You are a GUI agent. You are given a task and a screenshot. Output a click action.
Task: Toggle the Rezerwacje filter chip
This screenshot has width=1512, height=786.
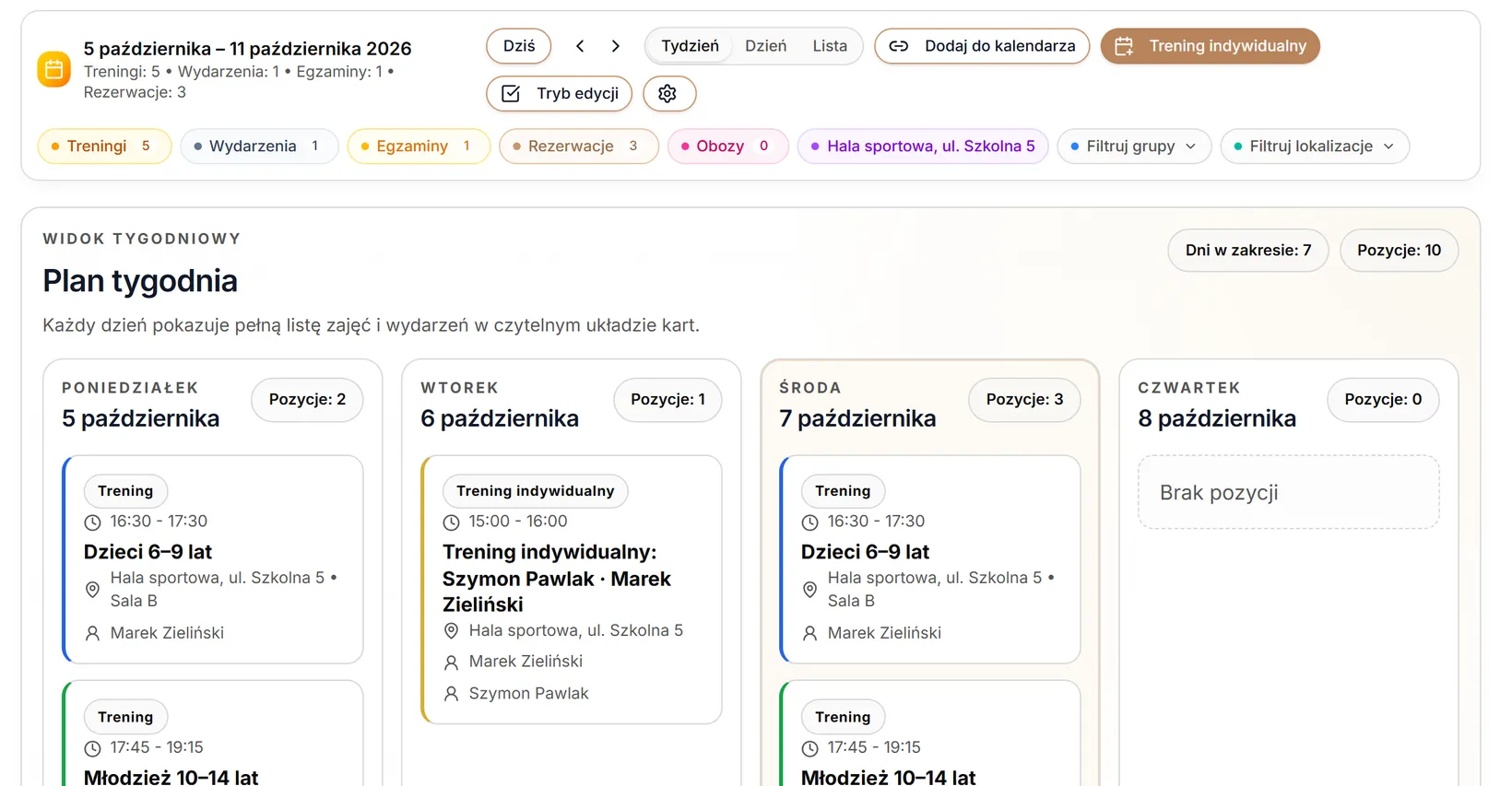pyautogui.click(x=578, y=146)
